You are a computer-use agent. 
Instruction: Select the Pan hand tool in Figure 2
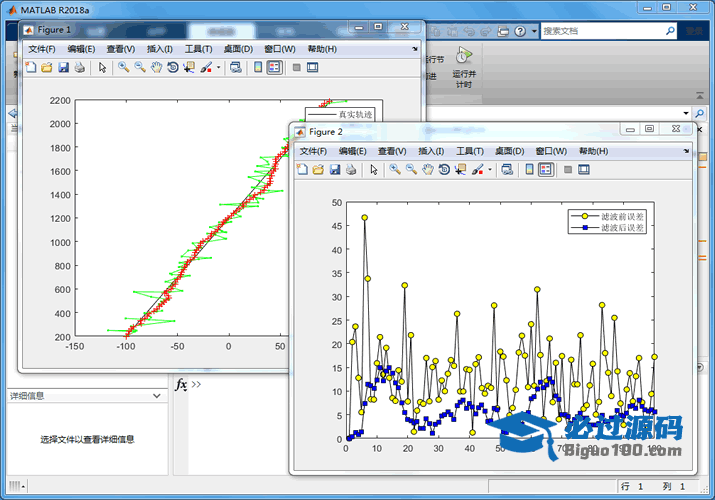428,170
